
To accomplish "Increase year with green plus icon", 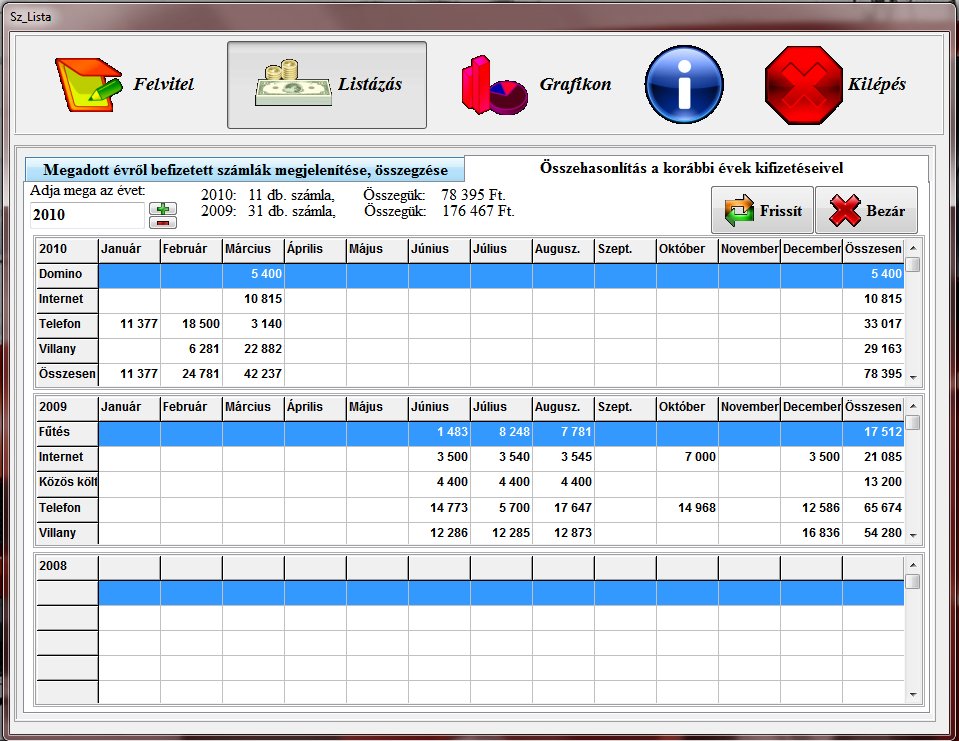I will [x=162, y=208].
